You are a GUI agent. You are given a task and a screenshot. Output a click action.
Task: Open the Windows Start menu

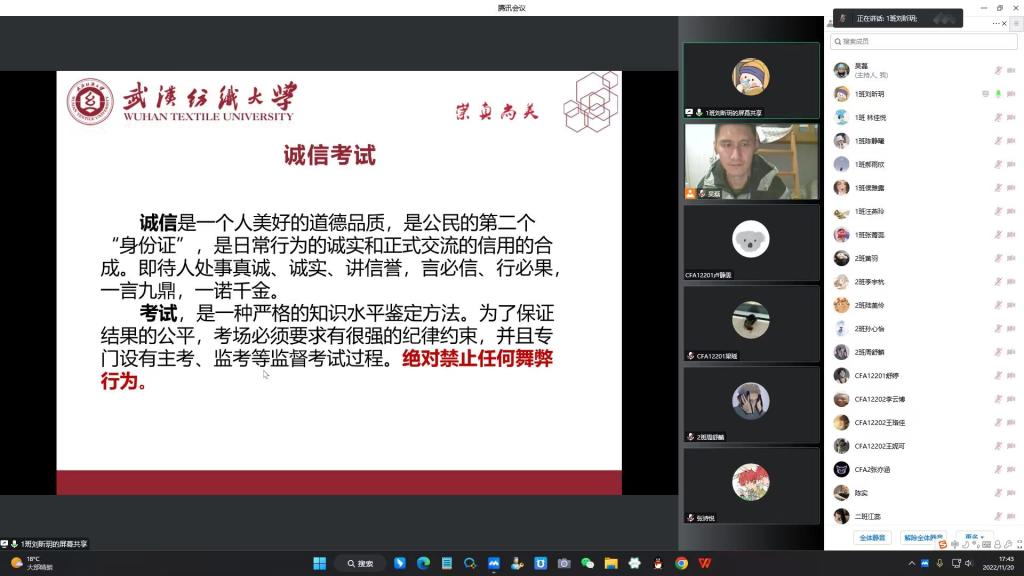click(x=321, y=563)
